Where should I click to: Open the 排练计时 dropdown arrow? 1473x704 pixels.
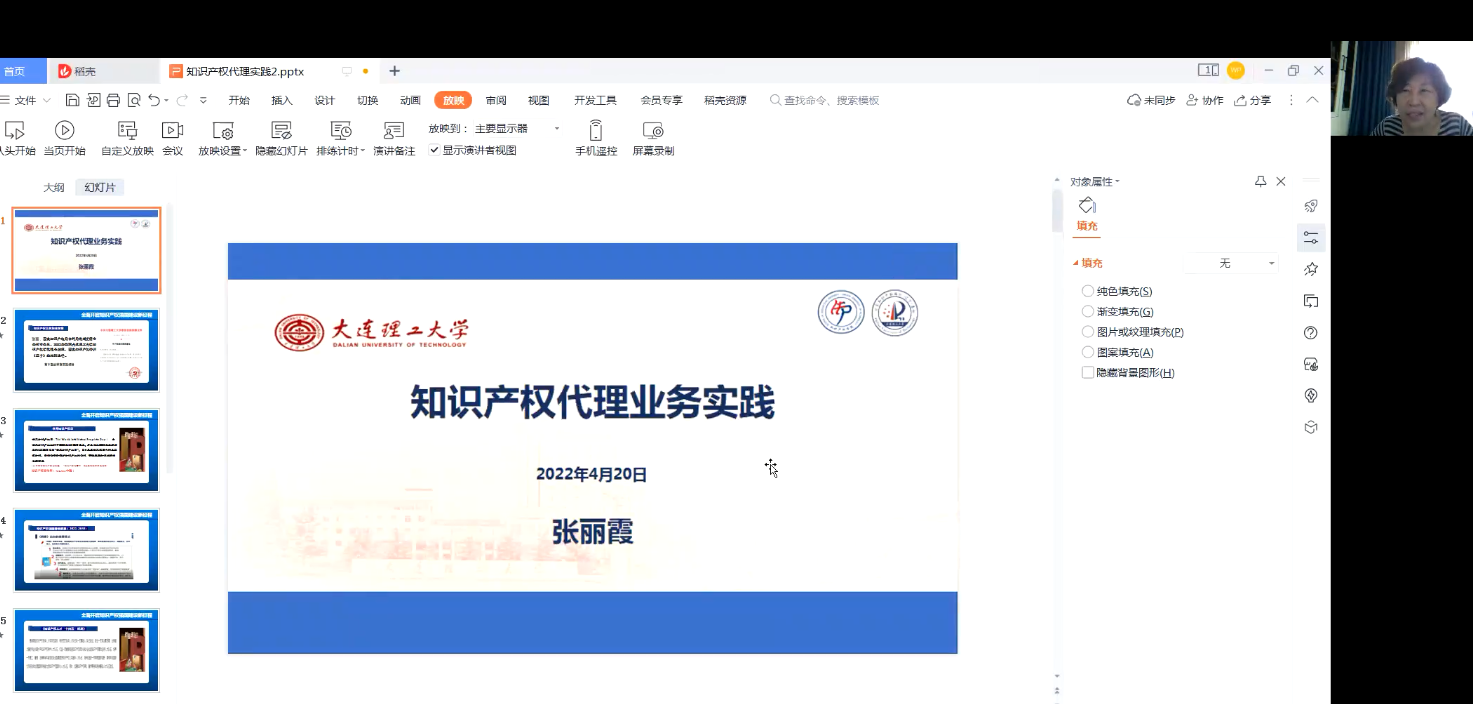362,151
